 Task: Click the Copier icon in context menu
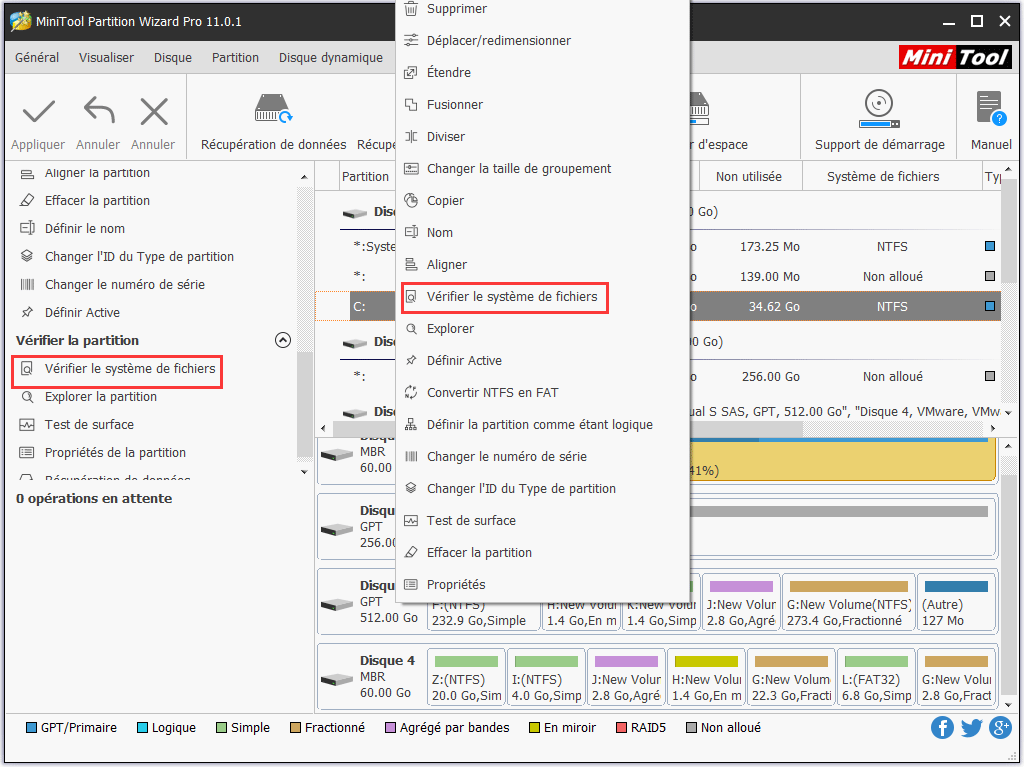click(411, 200)
